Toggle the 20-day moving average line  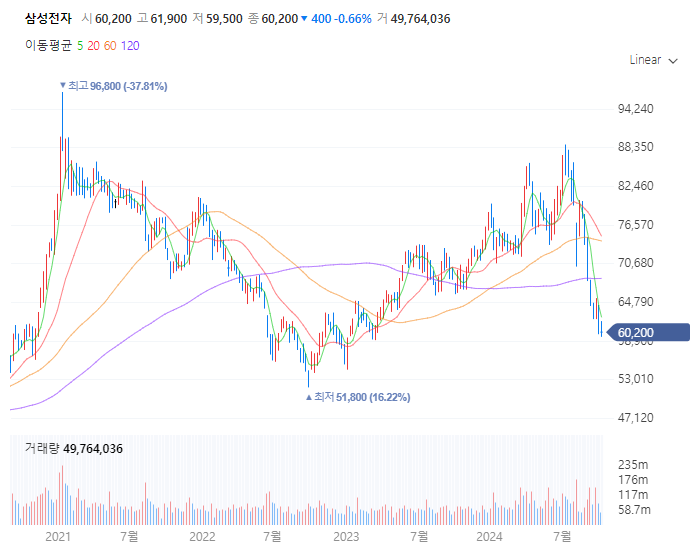pos(93,44)
